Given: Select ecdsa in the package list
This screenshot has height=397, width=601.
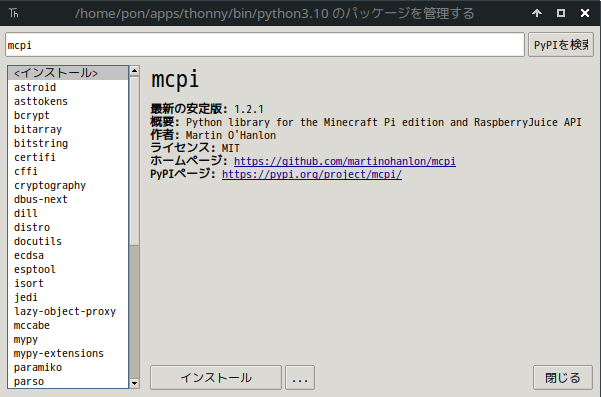Looking at the screenshot, I should 68,255.
